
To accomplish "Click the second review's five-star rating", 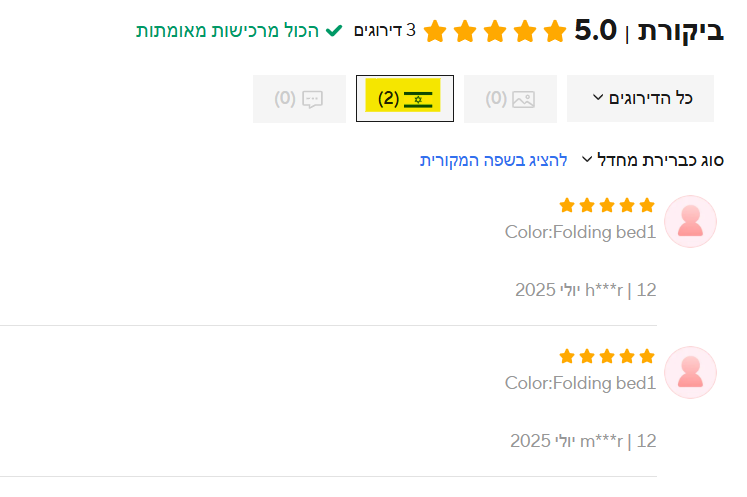I will 607,356.
